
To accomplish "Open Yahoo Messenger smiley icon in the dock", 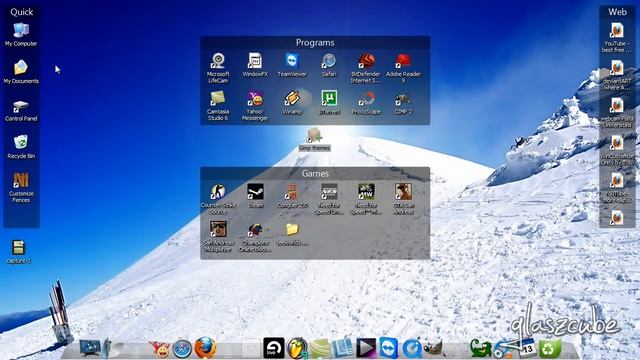I will [x=160, y=349].
